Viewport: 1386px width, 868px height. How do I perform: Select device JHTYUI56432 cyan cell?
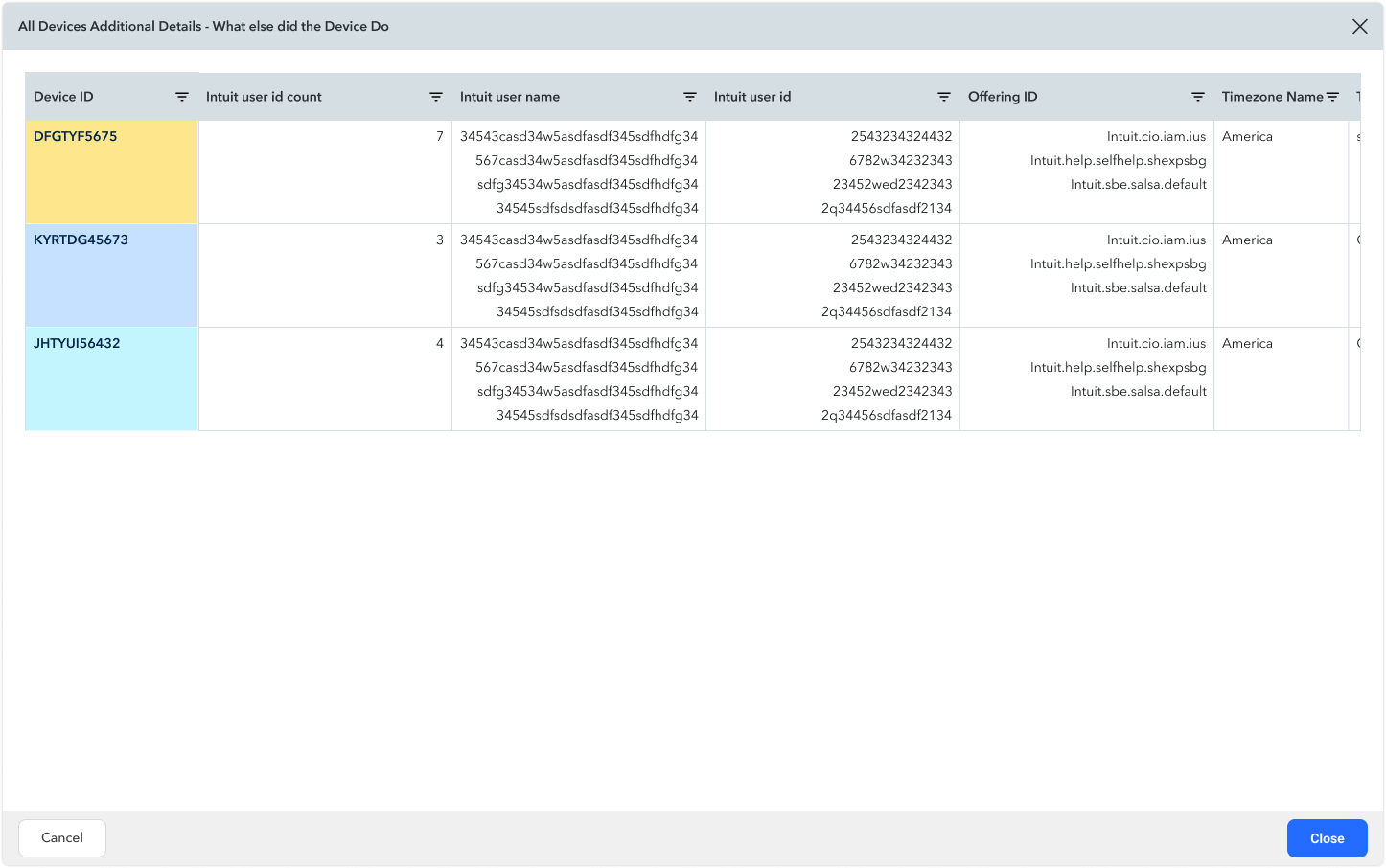[x=111, y=378]
